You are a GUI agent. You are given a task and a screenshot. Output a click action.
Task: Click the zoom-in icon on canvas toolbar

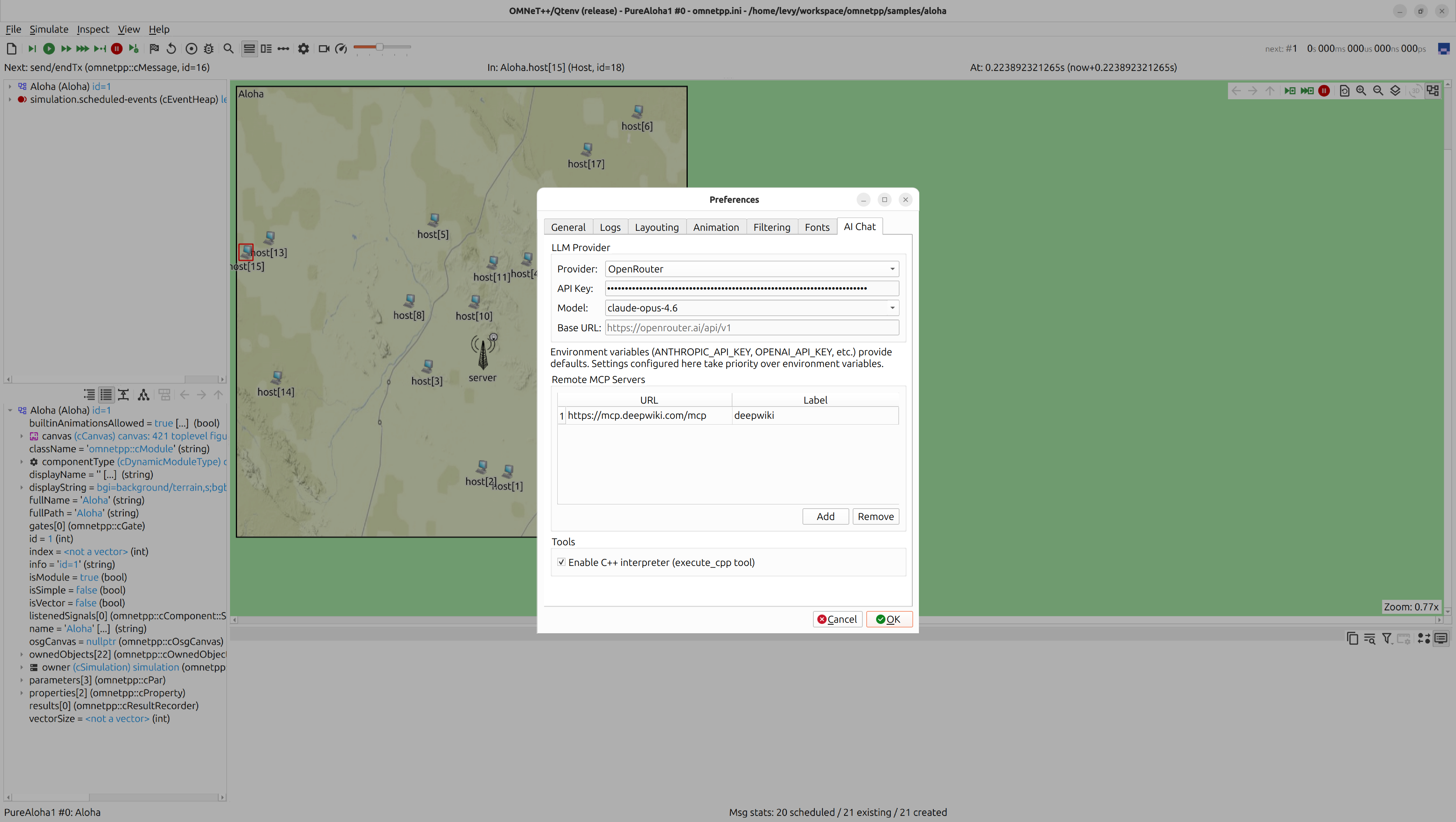pyautogui.click(x=1361, y=91)
